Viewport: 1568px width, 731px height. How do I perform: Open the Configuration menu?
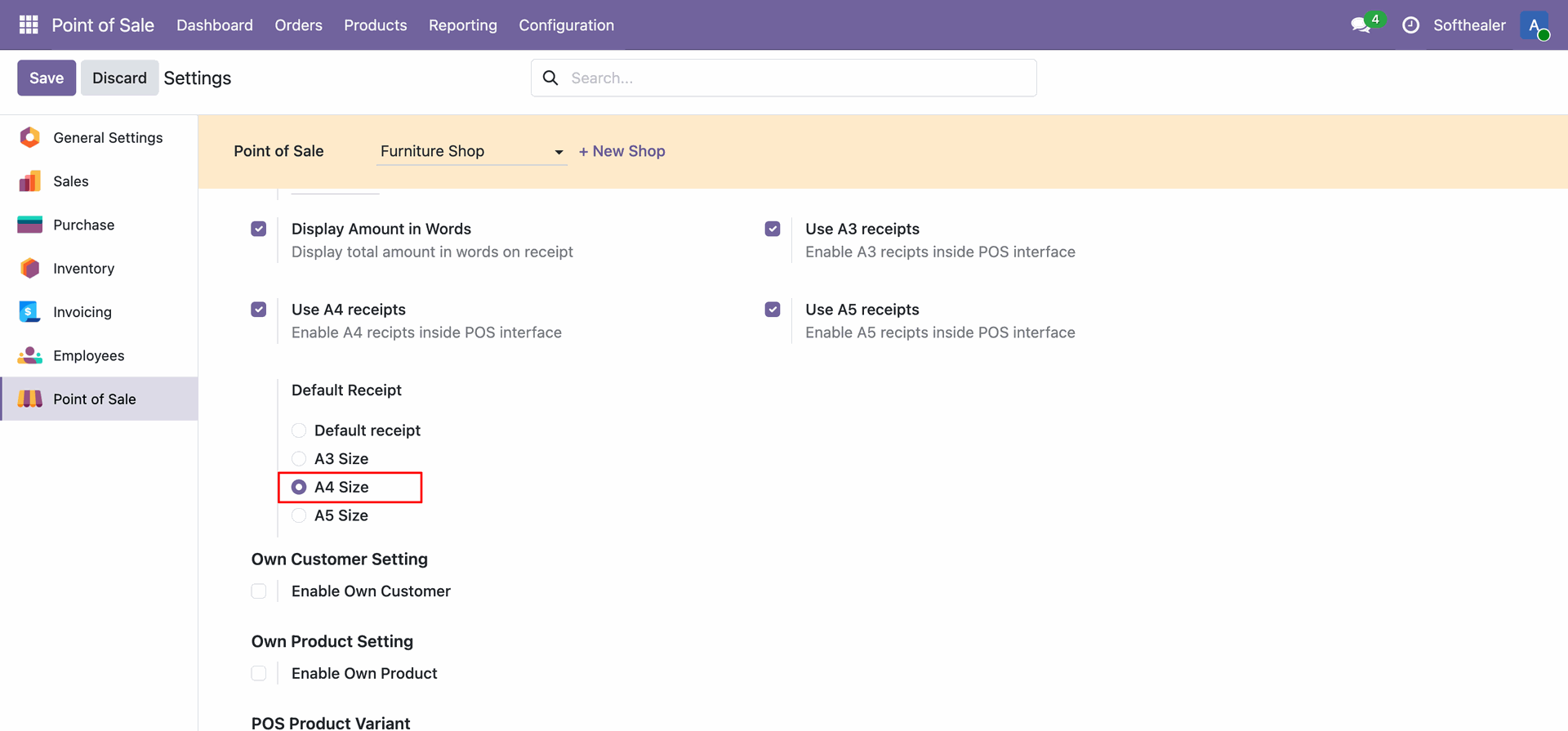tap(567, 25)
